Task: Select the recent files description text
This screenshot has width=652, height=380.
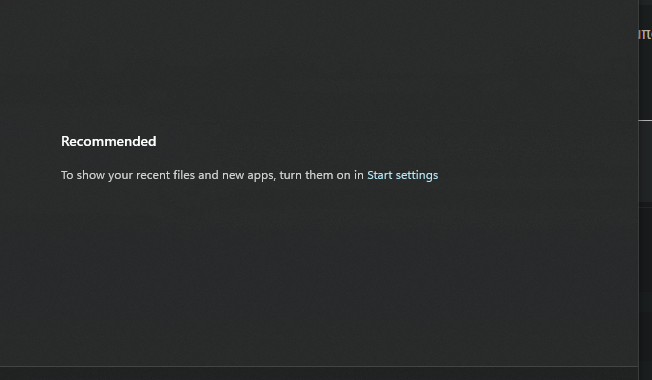Action: (x=212, y=175)
